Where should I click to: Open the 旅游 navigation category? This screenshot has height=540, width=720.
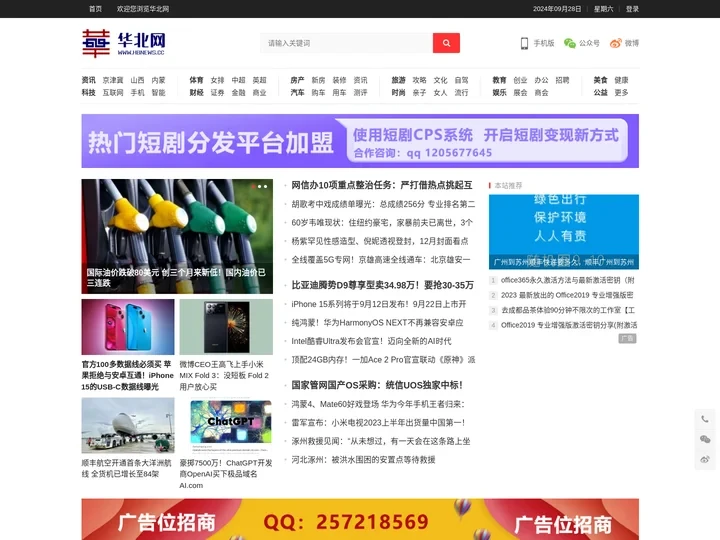399,80
